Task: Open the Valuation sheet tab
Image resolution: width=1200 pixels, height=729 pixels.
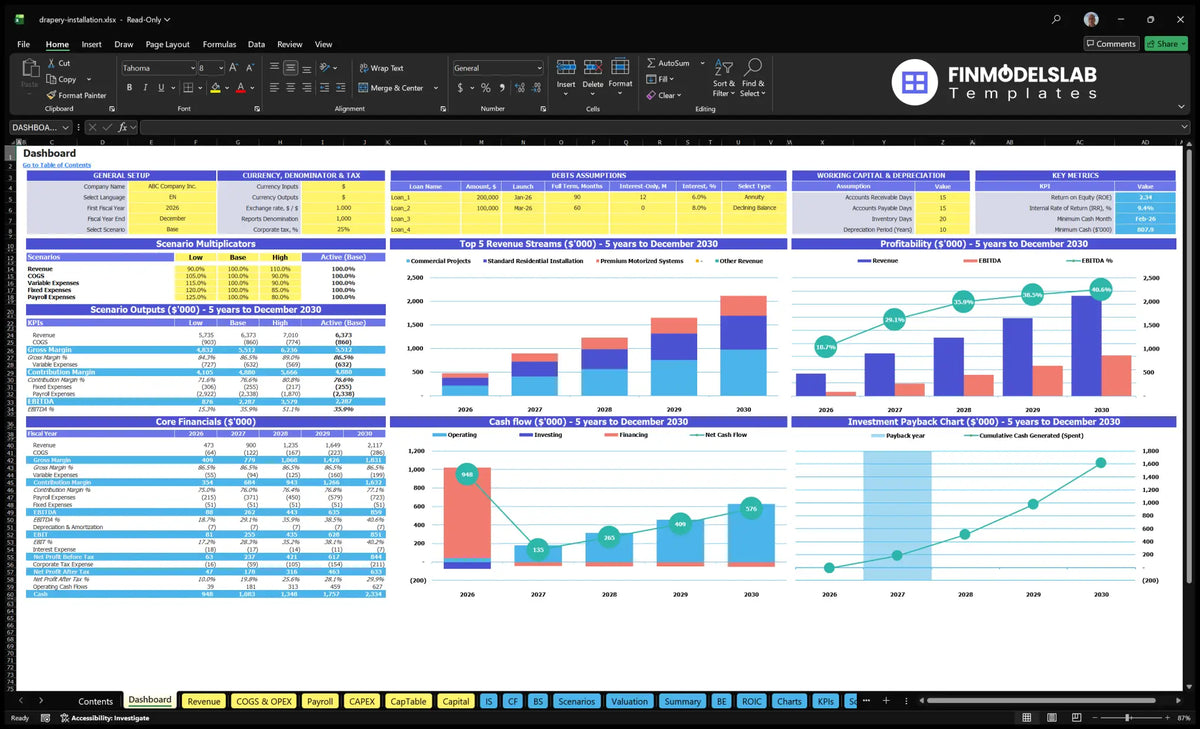Action: click(x=630, y=701)
